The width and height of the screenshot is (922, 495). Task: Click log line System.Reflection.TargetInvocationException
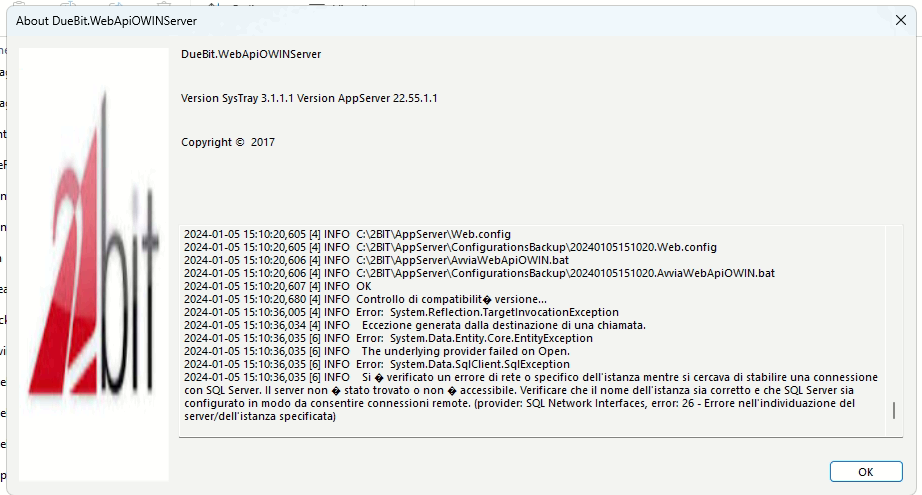tap(402, 312)
